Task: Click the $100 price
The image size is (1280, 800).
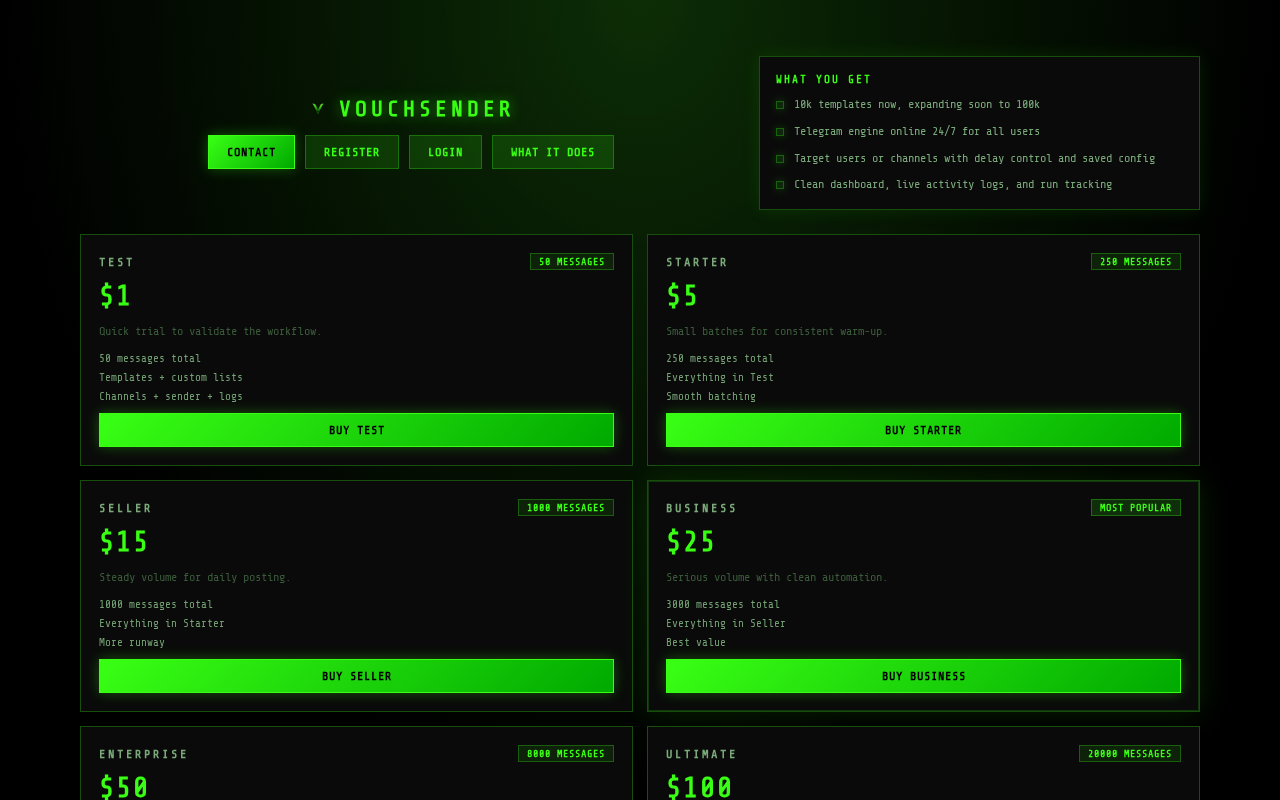Action: pyautogui.click(x=700, y=787)
